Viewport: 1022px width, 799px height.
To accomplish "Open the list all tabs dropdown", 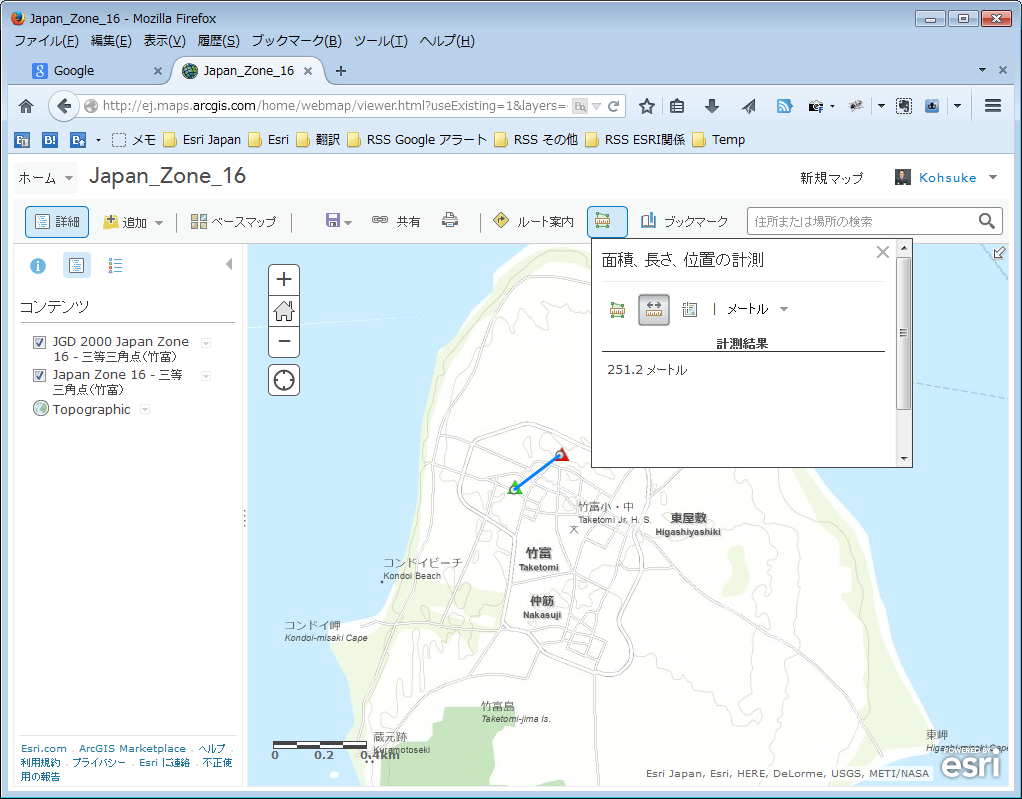I will click(982, 70).
